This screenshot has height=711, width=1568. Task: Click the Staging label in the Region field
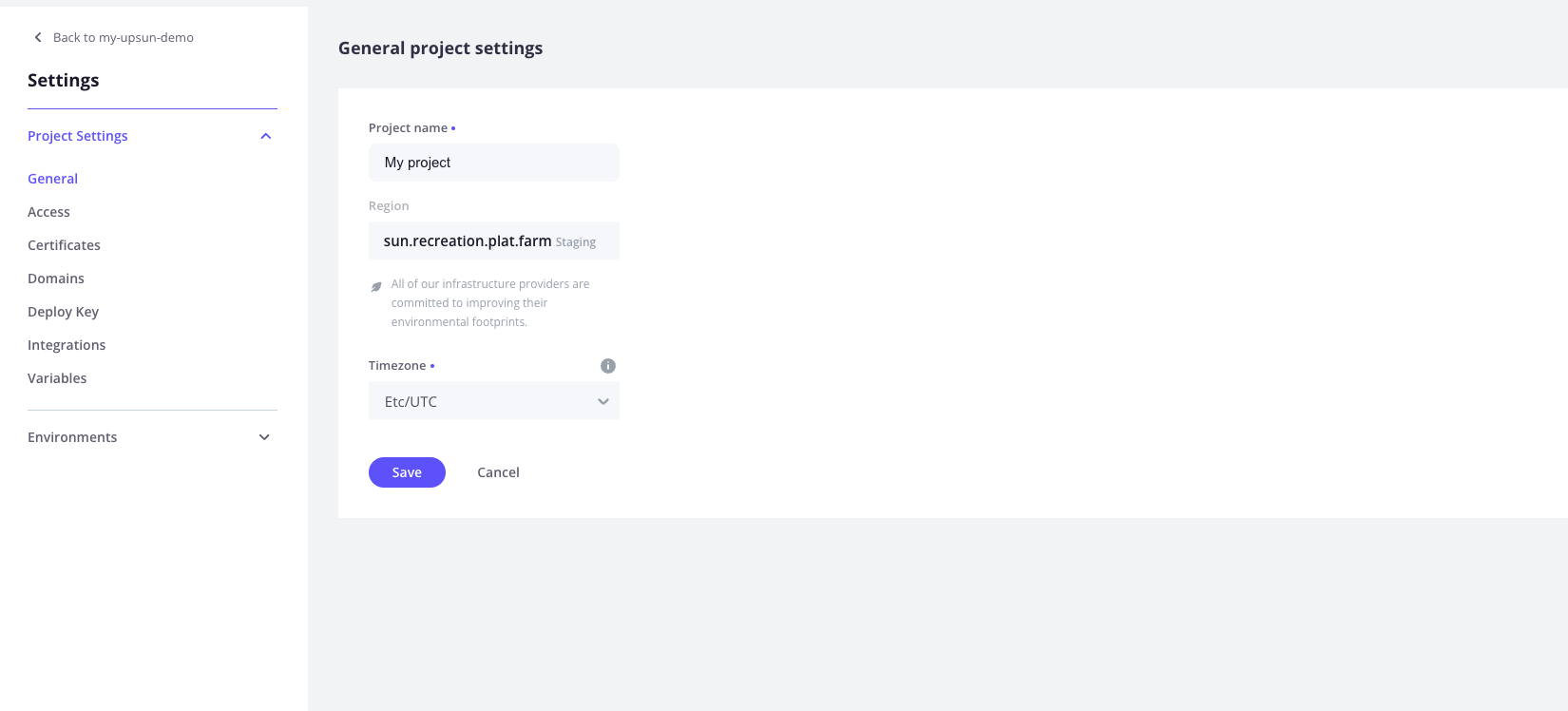(x=576, y=241)
